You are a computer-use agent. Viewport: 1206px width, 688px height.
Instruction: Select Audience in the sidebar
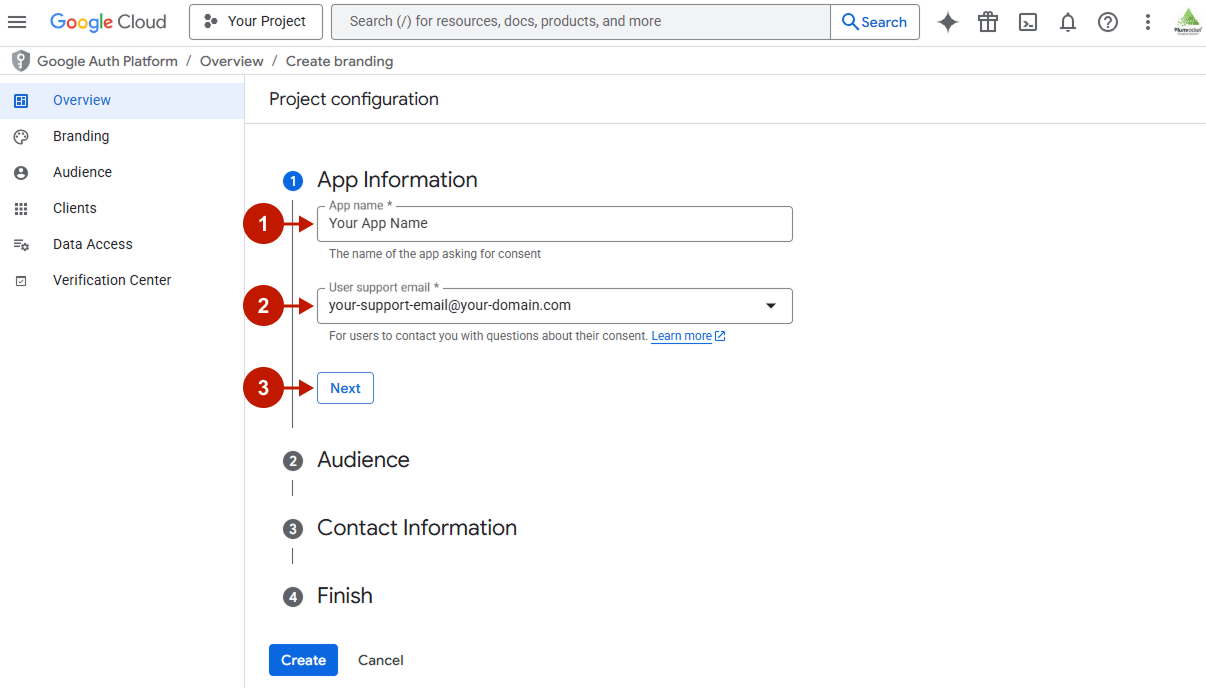(82, 172)
